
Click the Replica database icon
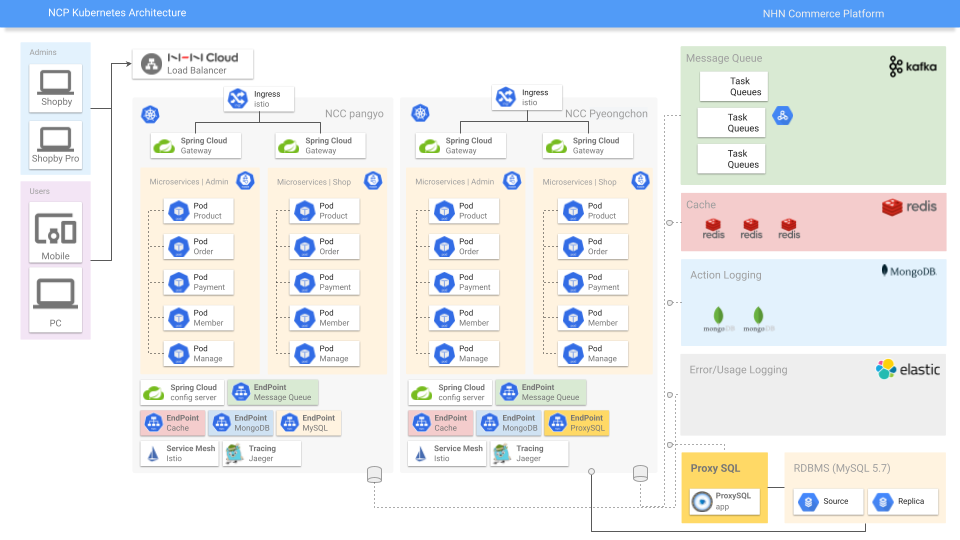coord(883,502)
